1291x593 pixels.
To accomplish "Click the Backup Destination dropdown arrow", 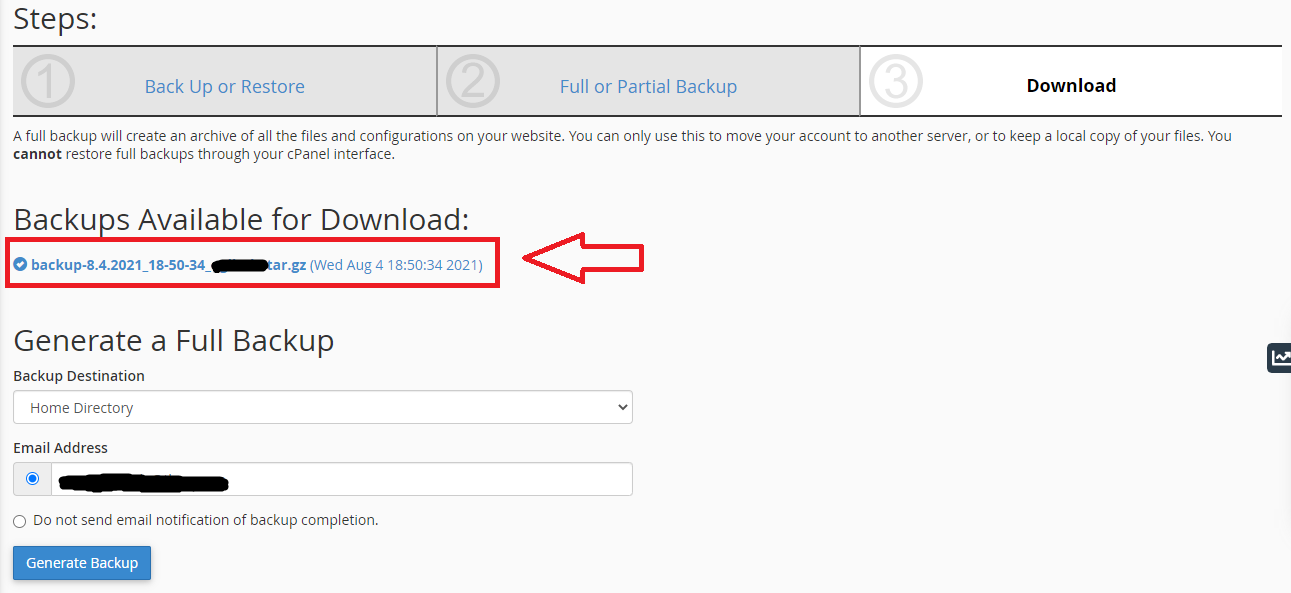I will tap(622, 407).
